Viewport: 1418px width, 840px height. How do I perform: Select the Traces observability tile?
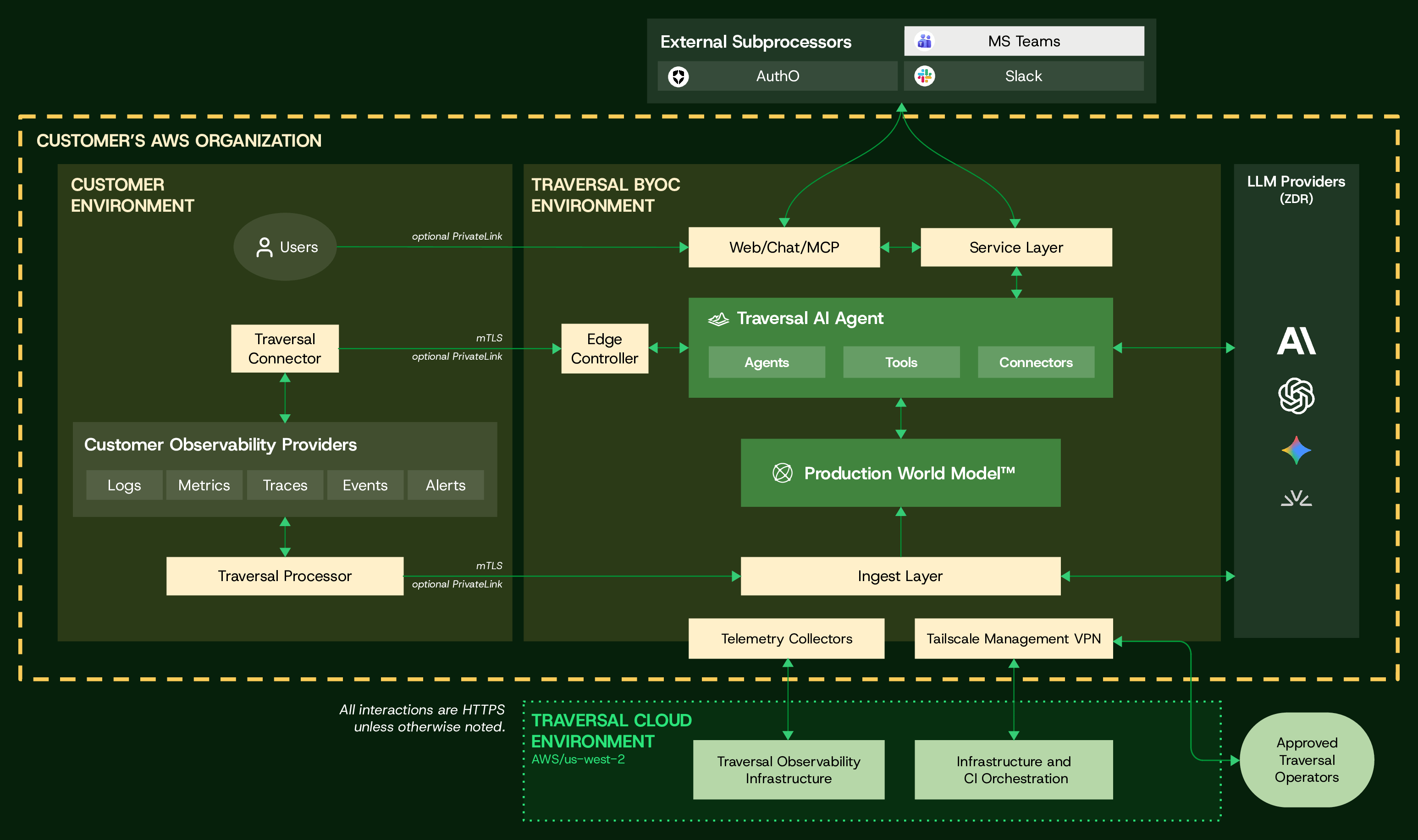point(285,485)
